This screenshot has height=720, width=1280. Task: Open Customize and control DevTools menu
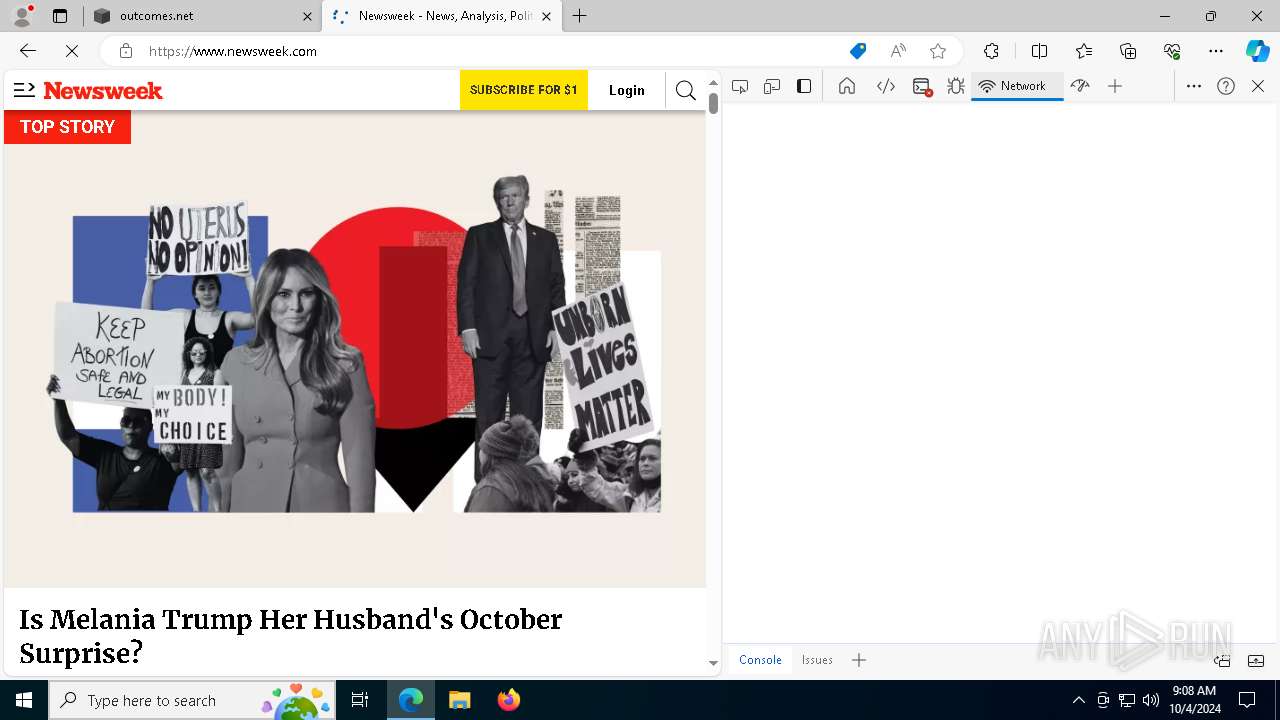(1194, 86)
